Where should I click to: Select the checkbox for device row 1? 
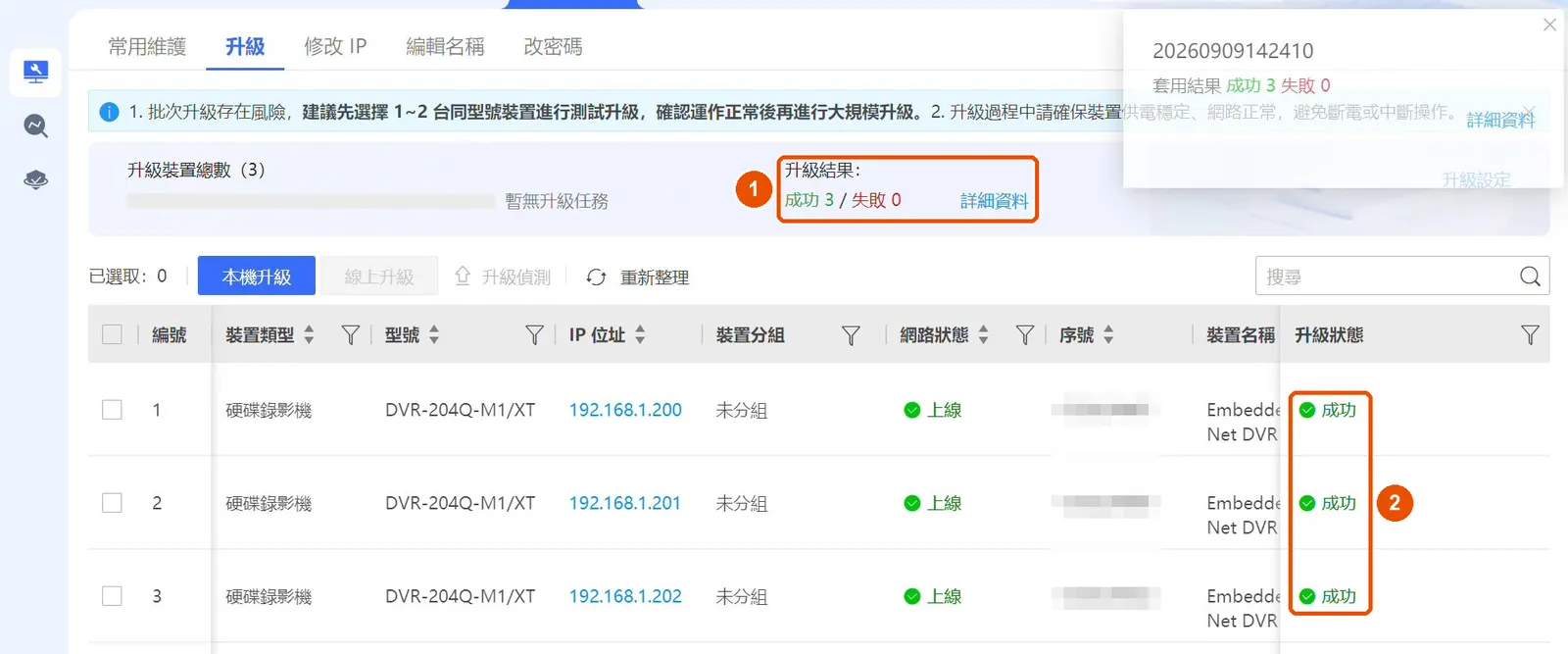[x=113, y=409]
